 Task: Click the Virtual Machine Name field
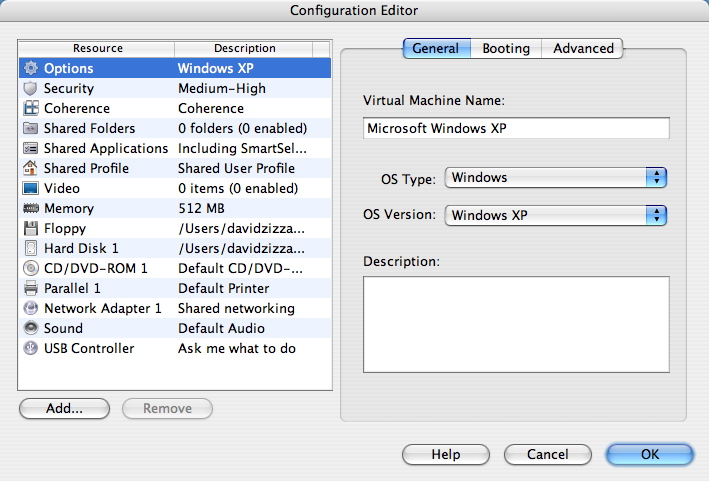(516, 128)
